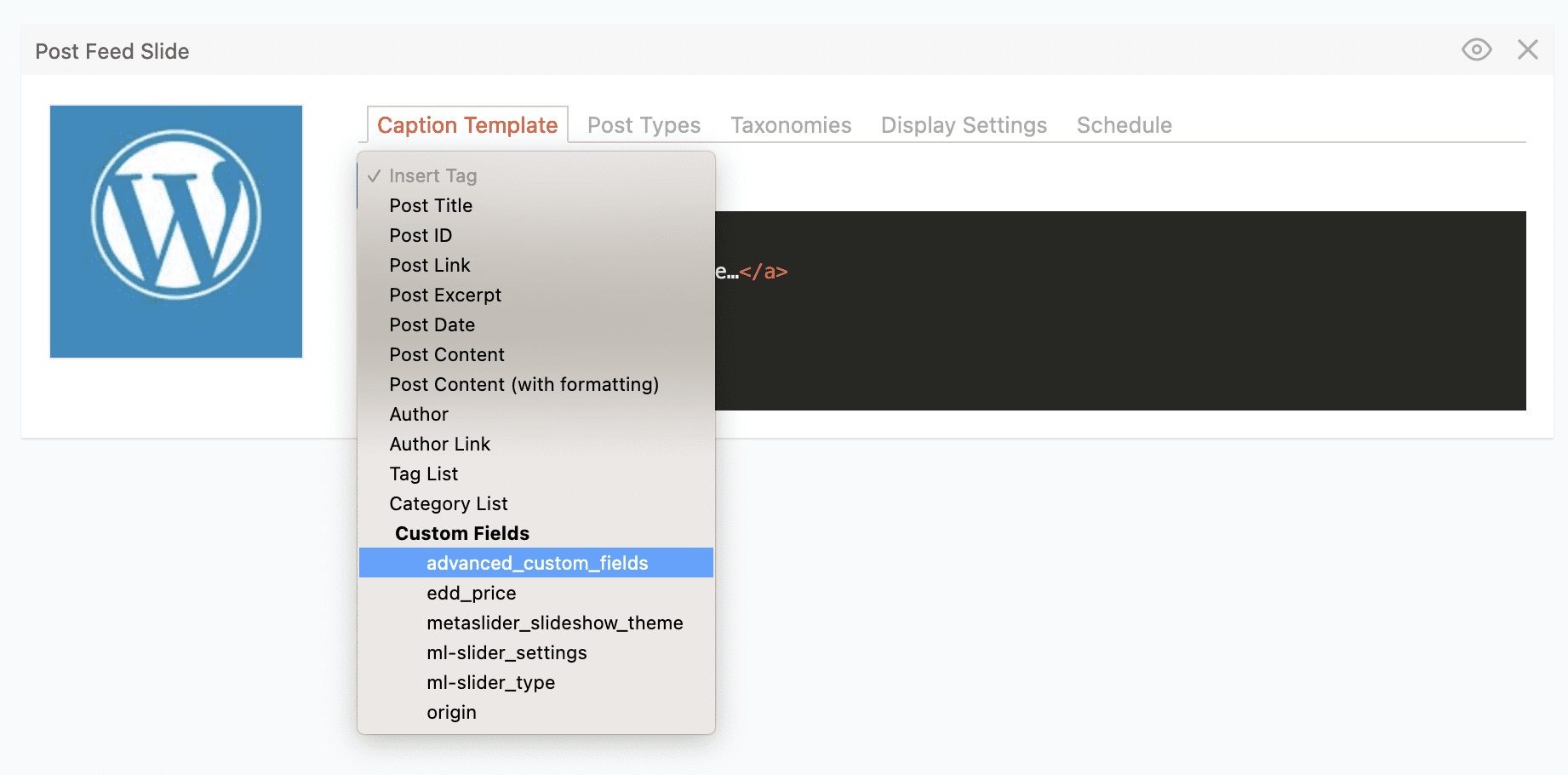Select Post Date from the tag list
The image size is (1568, 775).
tap(432, 324)
